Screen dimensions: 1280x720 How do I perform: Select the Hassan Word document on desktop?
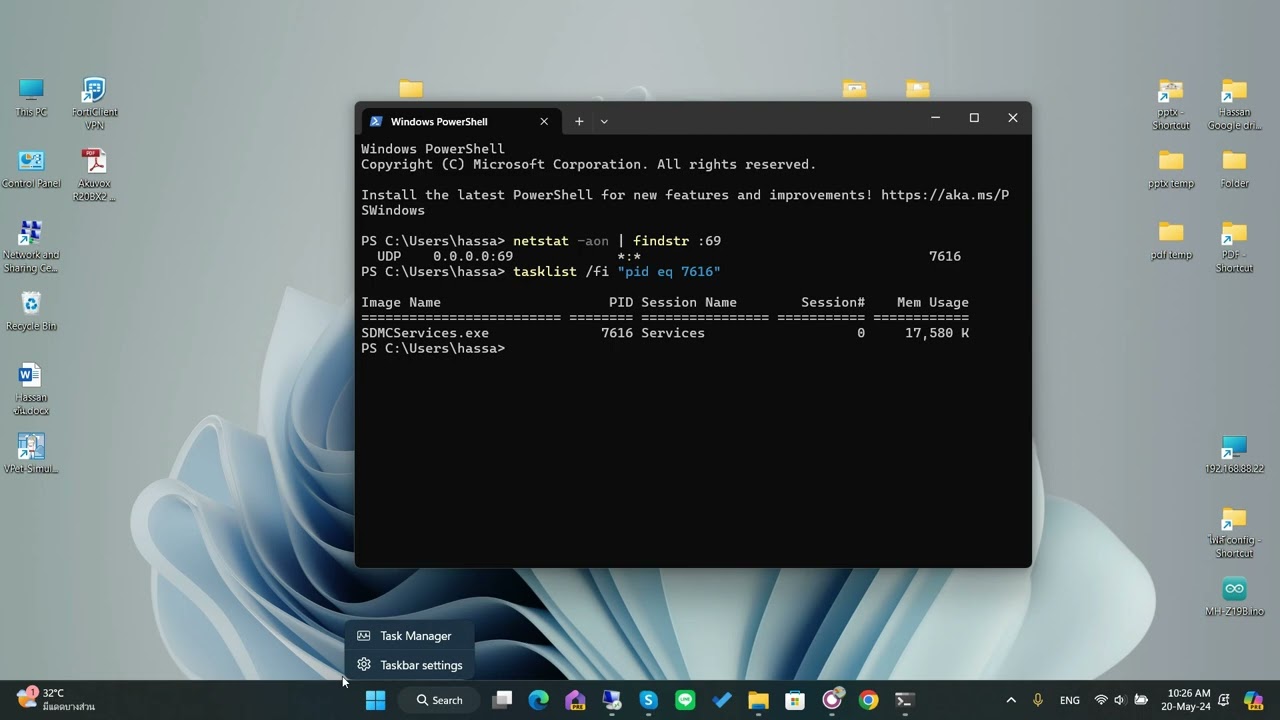[31, 389]
